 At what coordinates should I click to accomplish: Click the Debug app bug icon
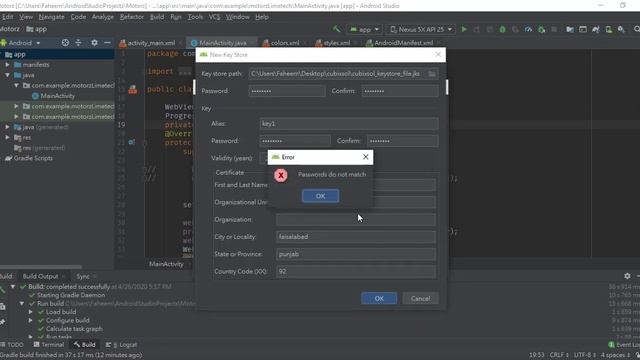[x=502, y=29]
